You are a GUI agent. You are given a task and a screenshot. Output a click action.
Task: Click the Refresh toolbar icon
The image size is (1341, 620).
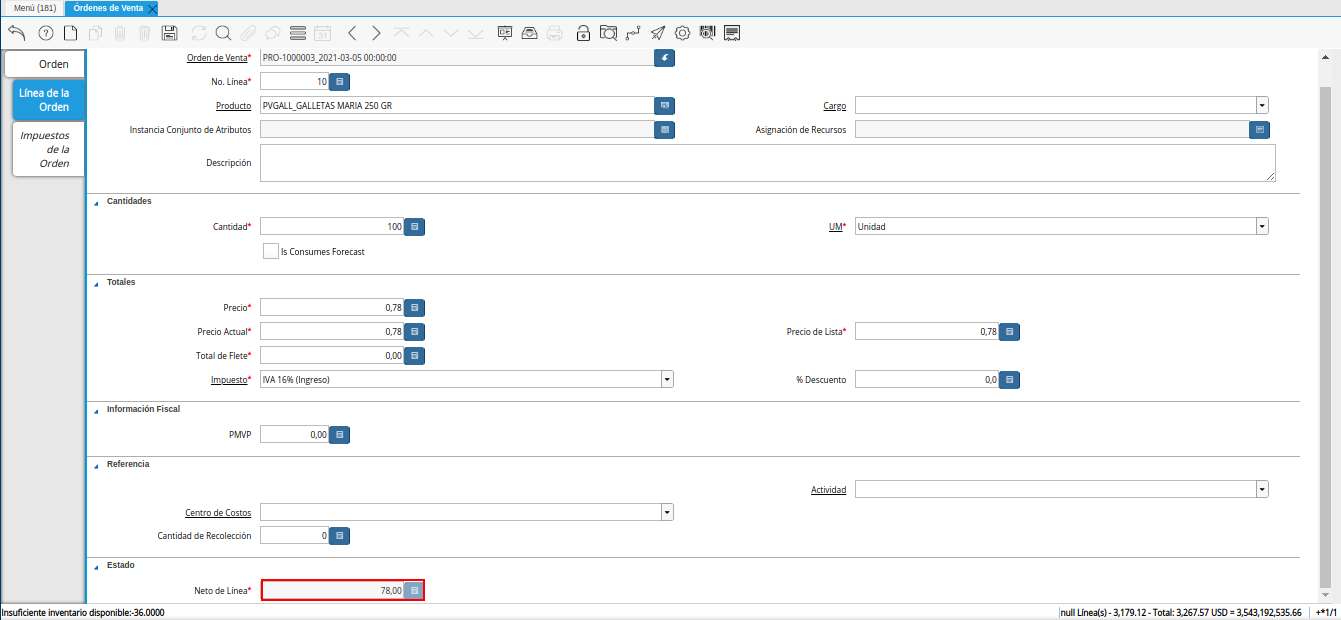(x=199, y=33)
